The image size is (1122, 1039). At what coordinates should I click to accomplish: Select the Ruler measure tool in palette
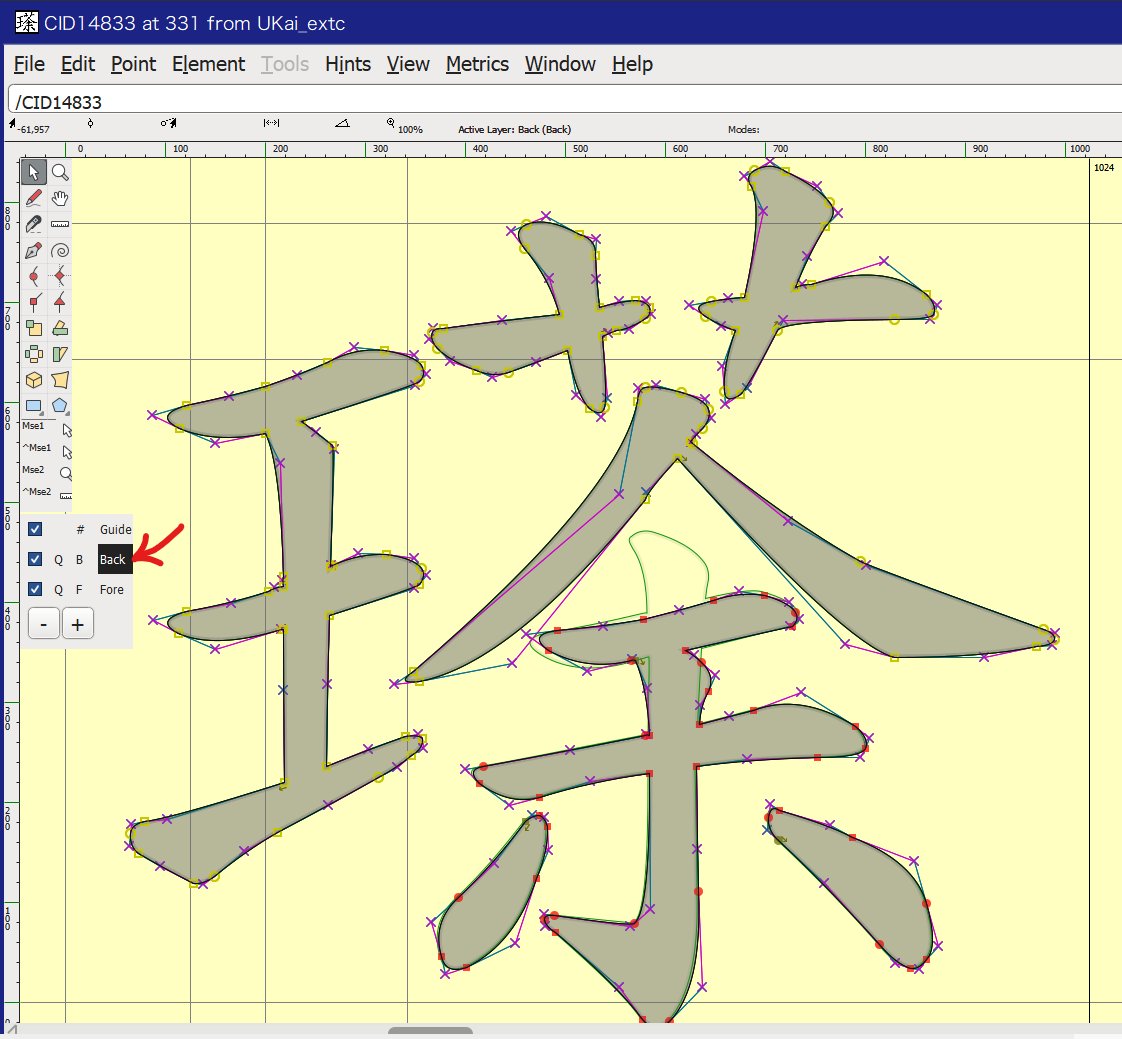pyautogui.click(x=60, y=224)
